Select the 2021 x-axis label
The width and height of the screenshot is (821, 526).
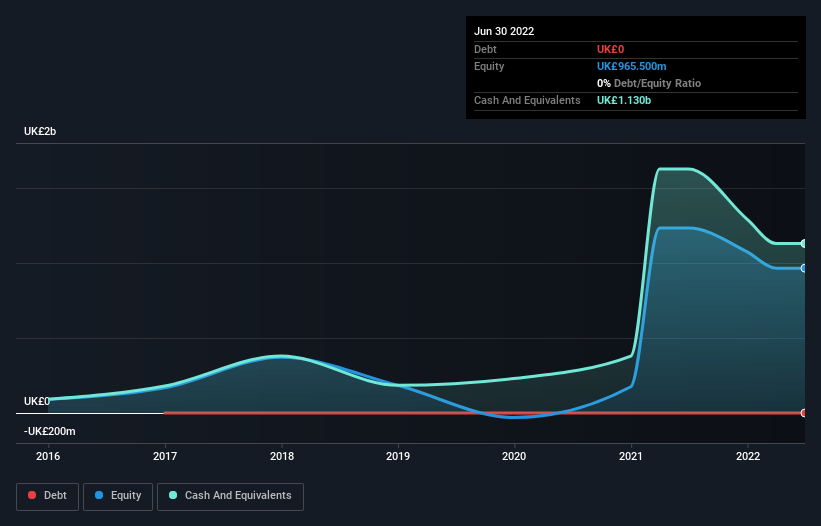pyautogui.click(x=631, y=456)
